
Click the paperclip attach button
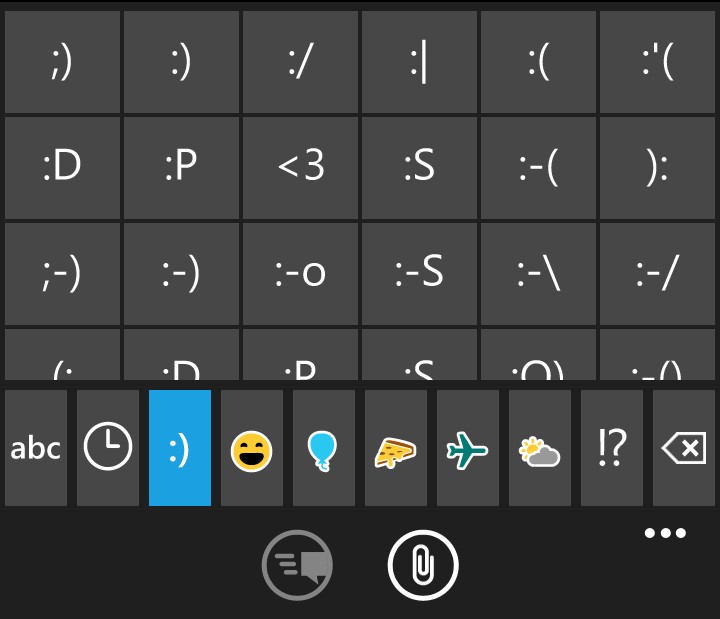pyautogui.click(x=423, y=565)
